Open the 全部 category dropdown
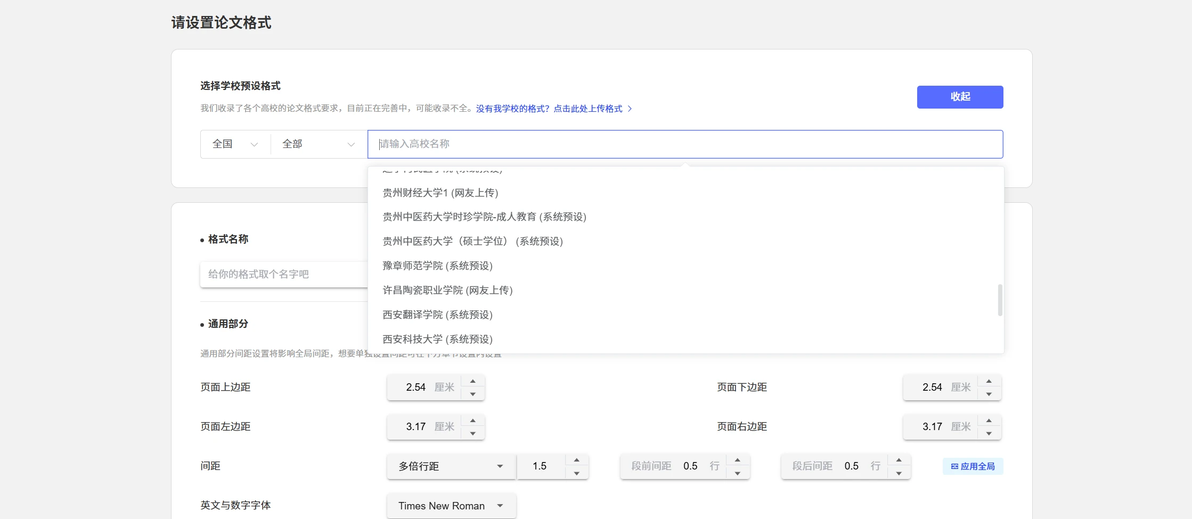 319,144
